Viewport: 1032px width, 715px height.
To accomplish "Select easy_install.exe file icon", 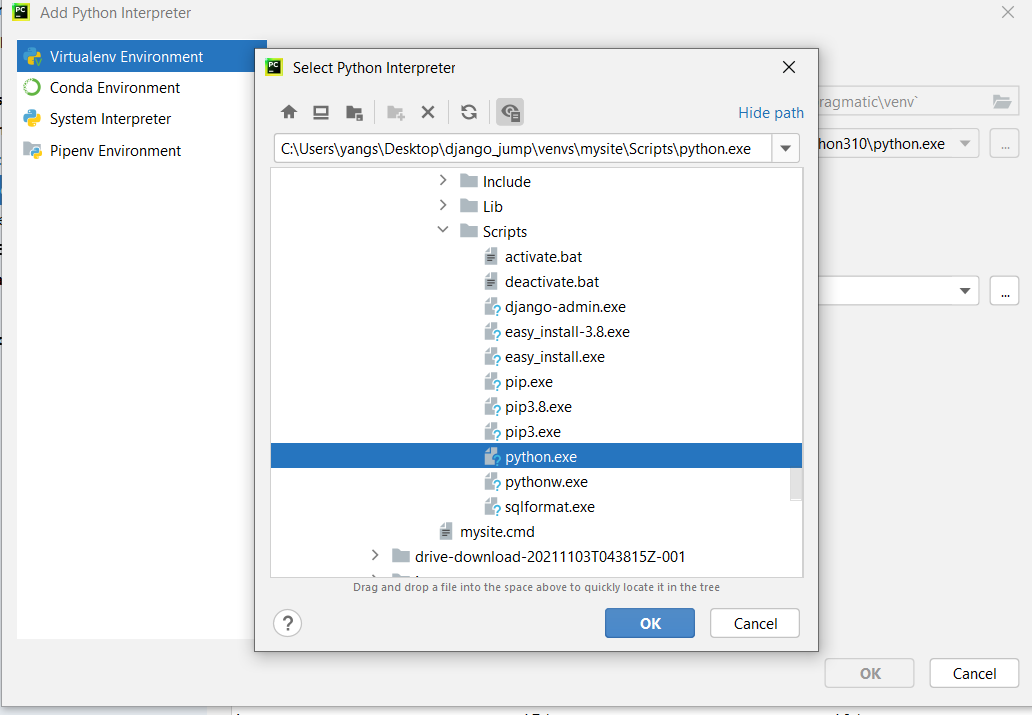I will coord(492,357).
